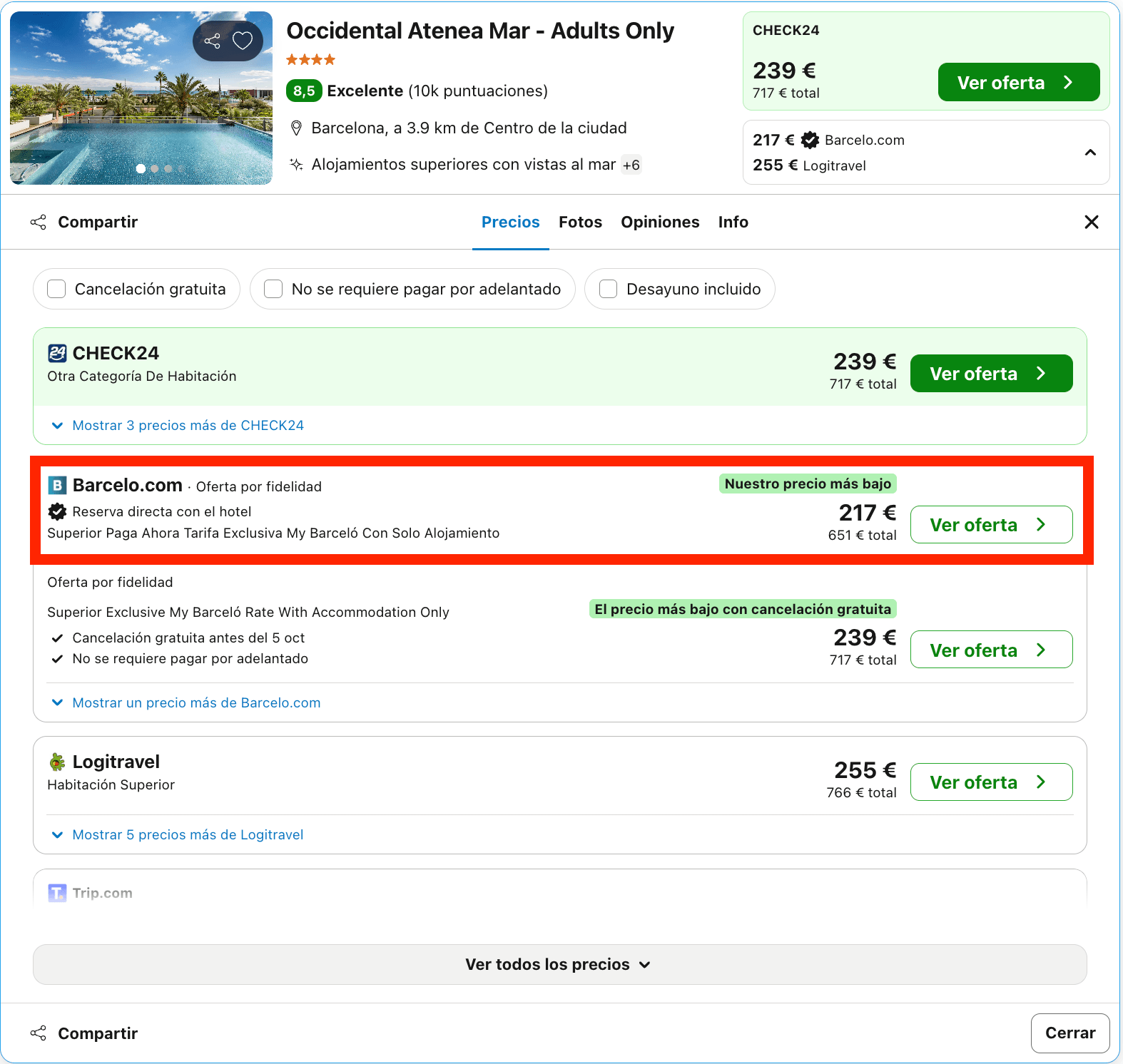1123x1064 pixels.
Task: Click Ver oferta in CHECK24 price row
Action: [x=992, y=373]
